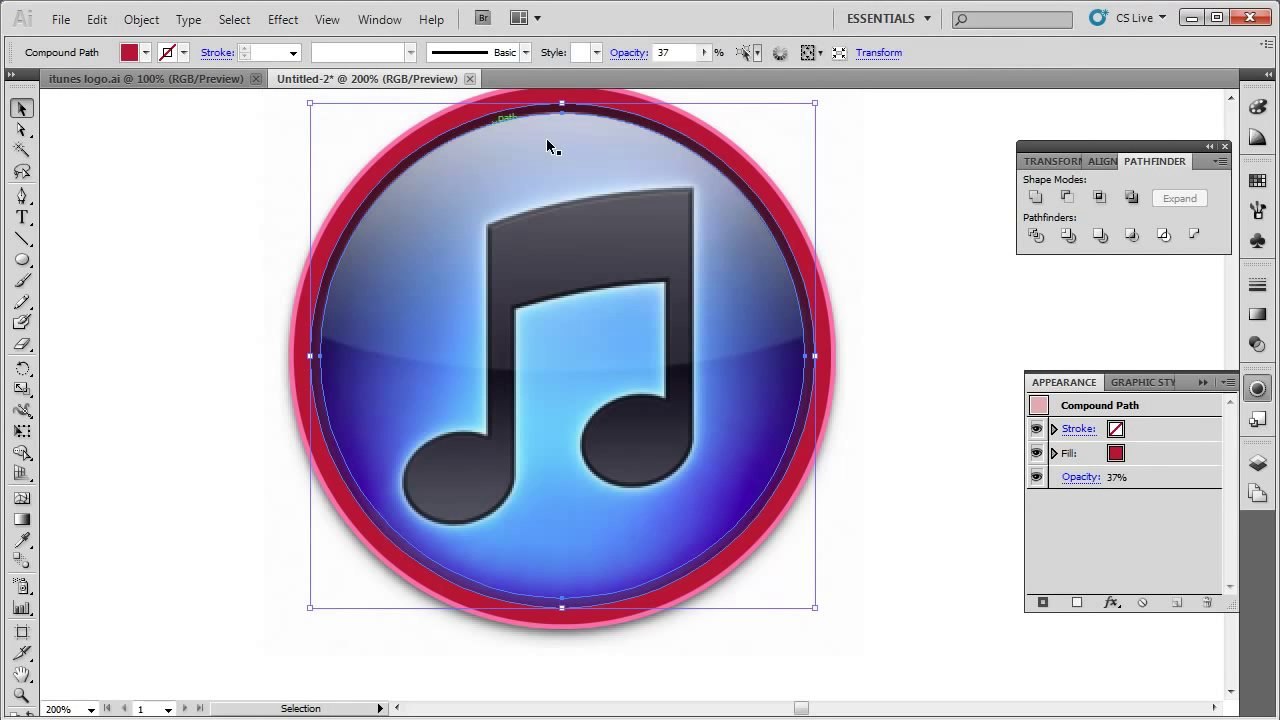Click the Opacity link in control bar
This screenshot has width=1280, height=720.
[629, 53]
